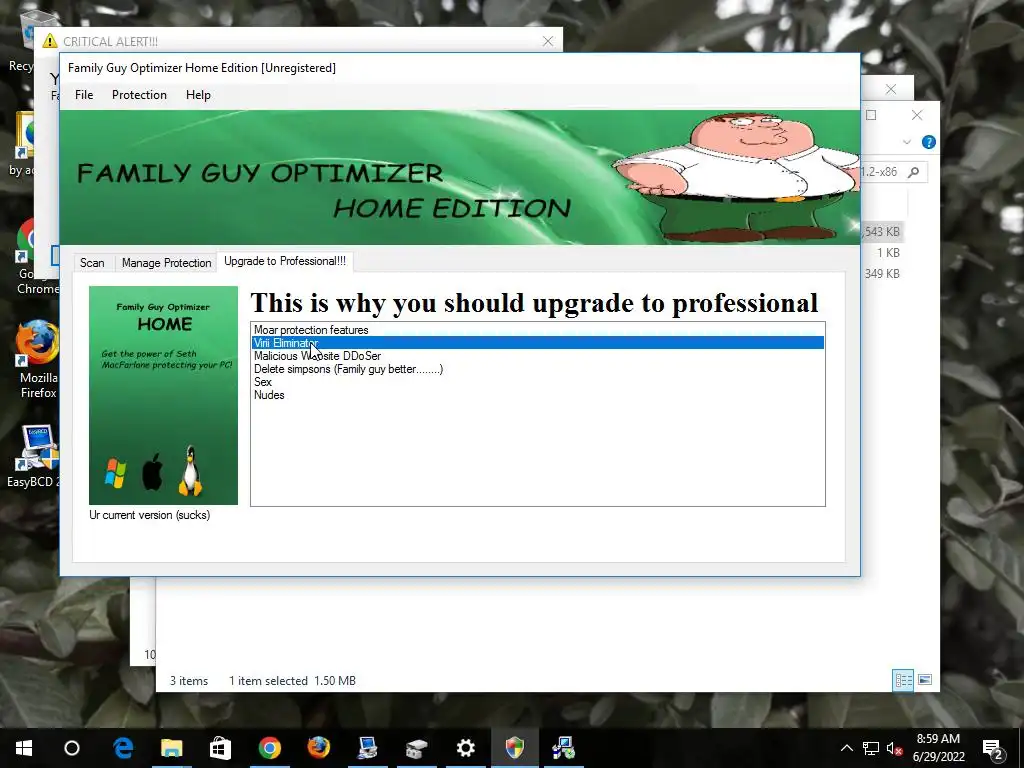This screenshot has width=1024, height=768.
Task: Launch Google Chrome from taskbar
Action: point(270,748)
